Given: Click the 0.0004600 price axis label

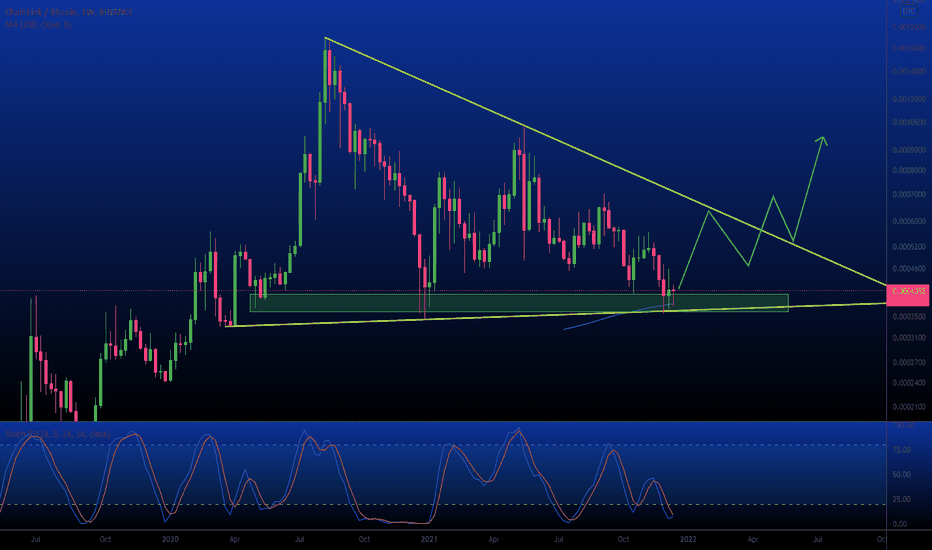Looking at the screenshot, I should pyautogui.click(x=909, y=269).
